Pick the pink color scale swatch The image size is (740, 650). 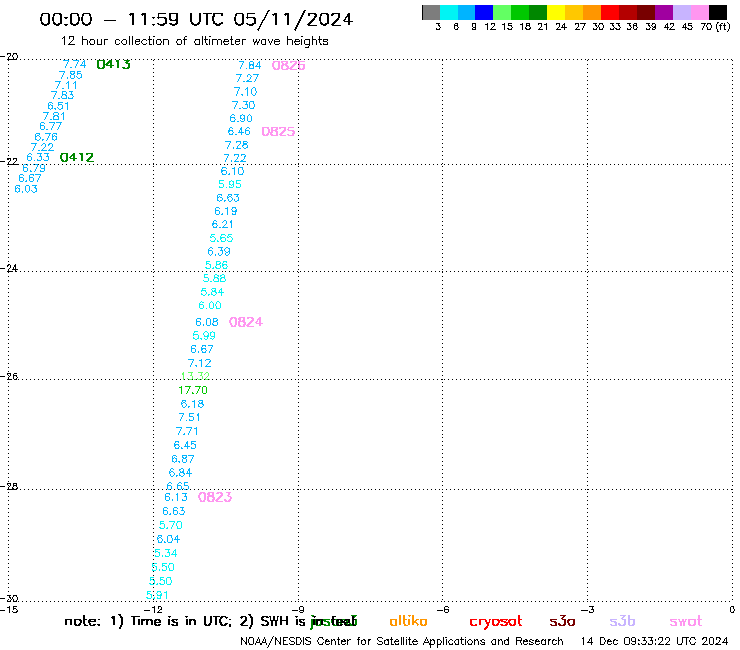coord(700,12)
